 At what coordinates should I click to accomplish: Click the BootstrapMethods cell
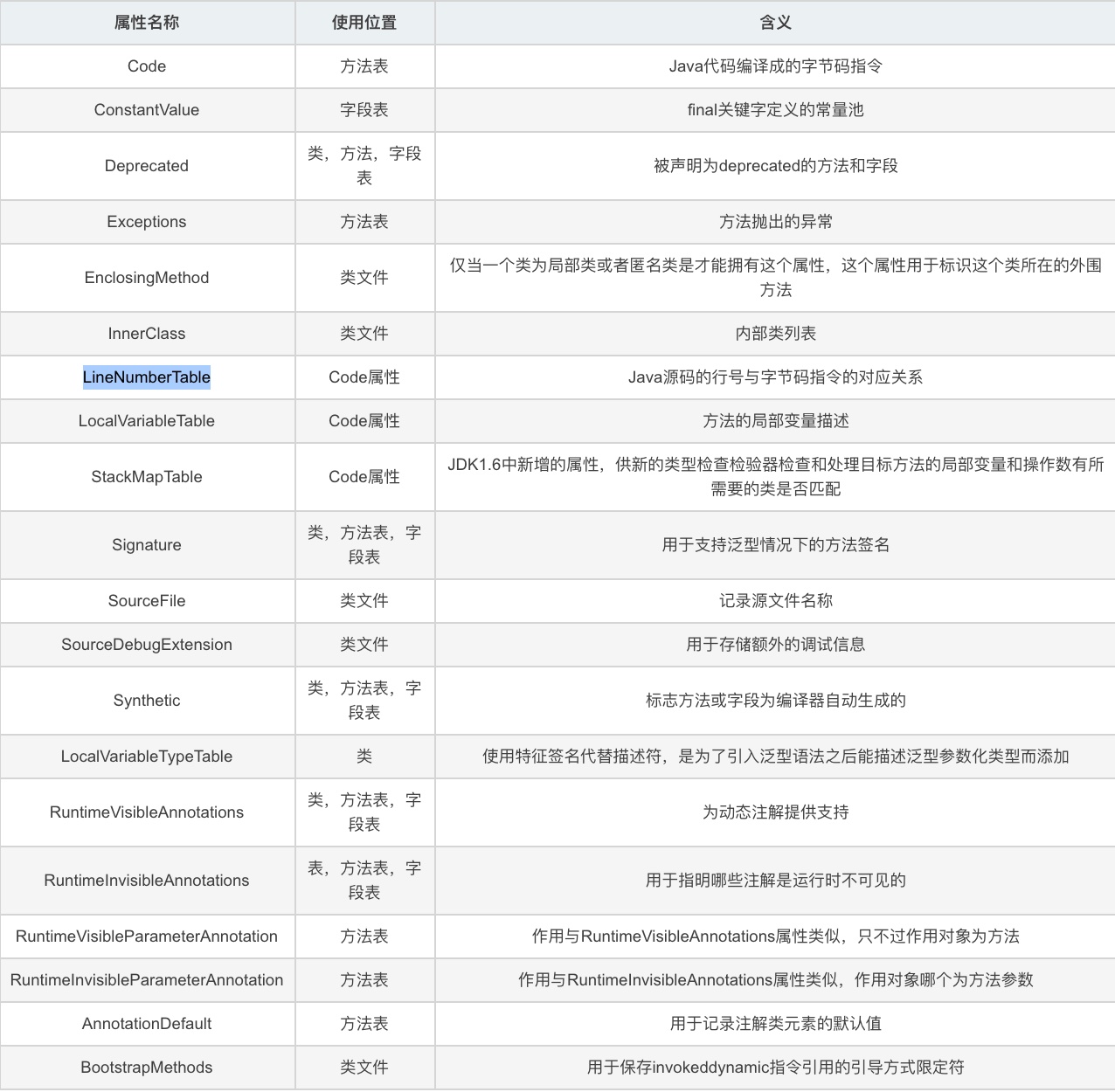147,1068
